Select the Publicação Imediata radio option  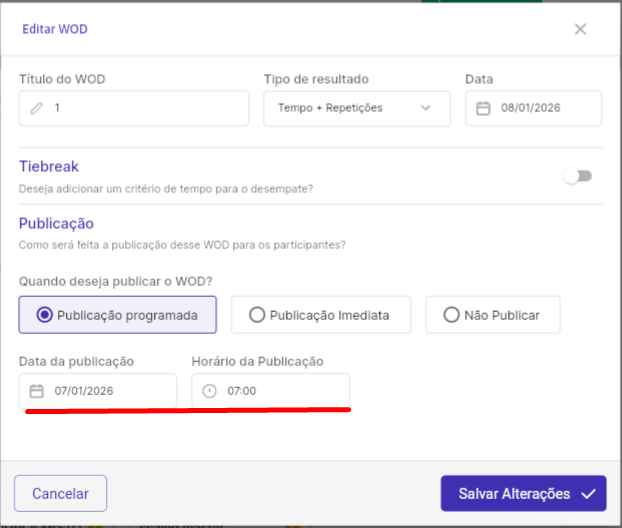coord(321,315)
